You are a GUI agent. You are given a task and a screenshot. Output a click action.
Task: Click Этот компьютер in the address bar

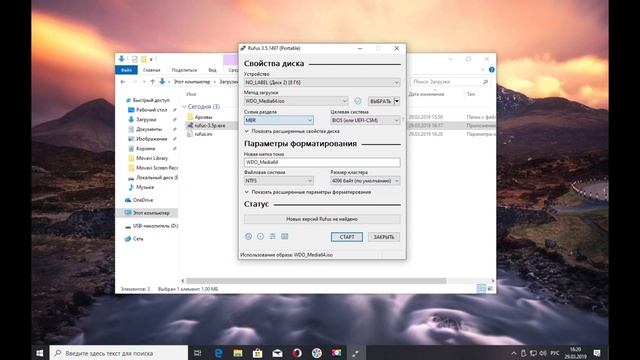coord(192,82)
